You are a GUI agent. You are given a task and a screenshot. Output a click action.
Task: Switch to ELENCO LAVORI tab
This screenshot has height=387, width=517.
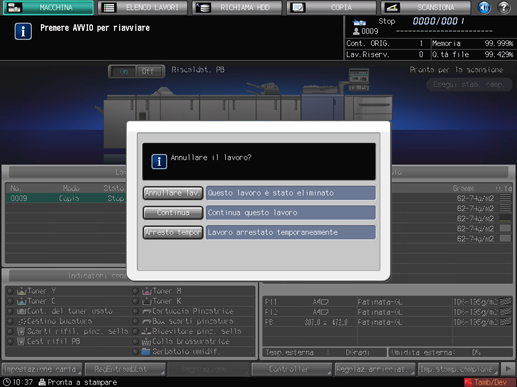click(x=143, y=7)
